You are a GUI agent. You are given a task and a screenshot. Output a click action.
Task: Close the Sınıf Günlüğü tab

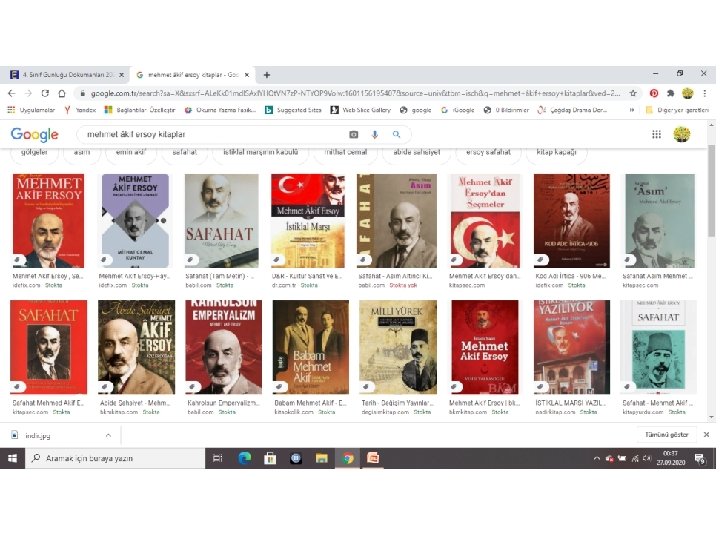coord(121,74)
